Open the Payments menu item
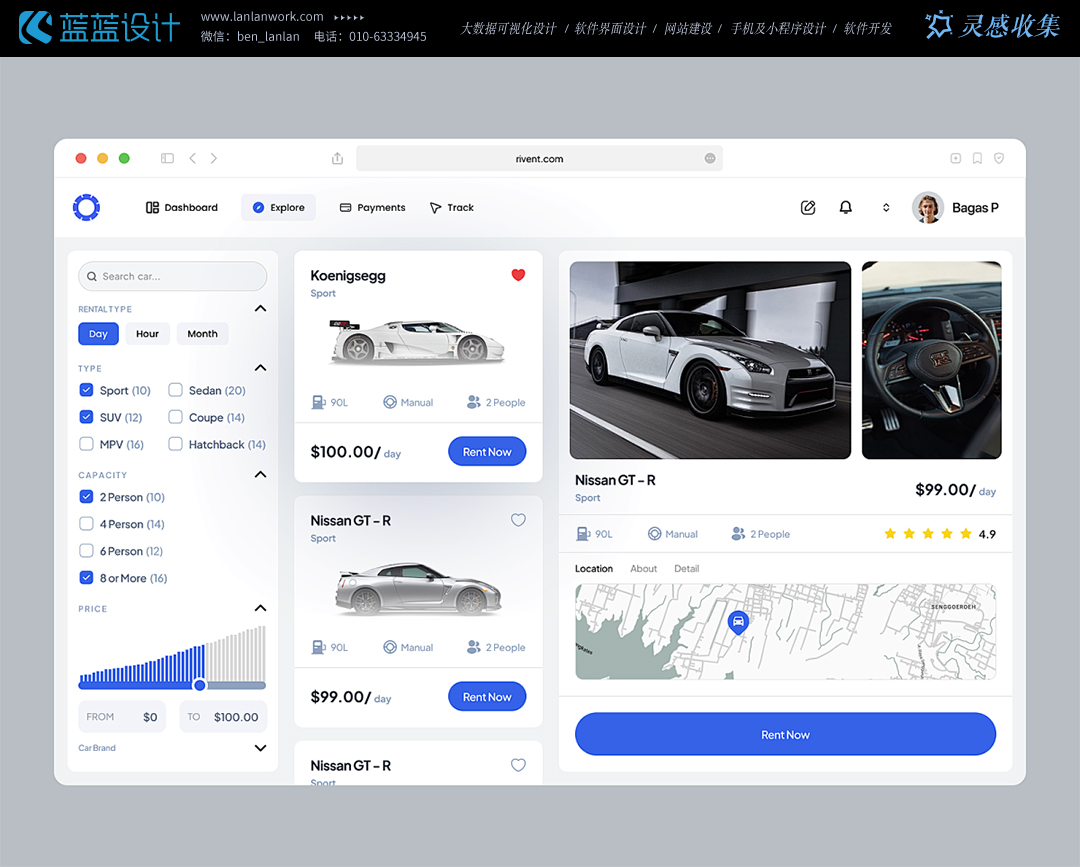This screenshot has width=1080, height=867. 372,208
